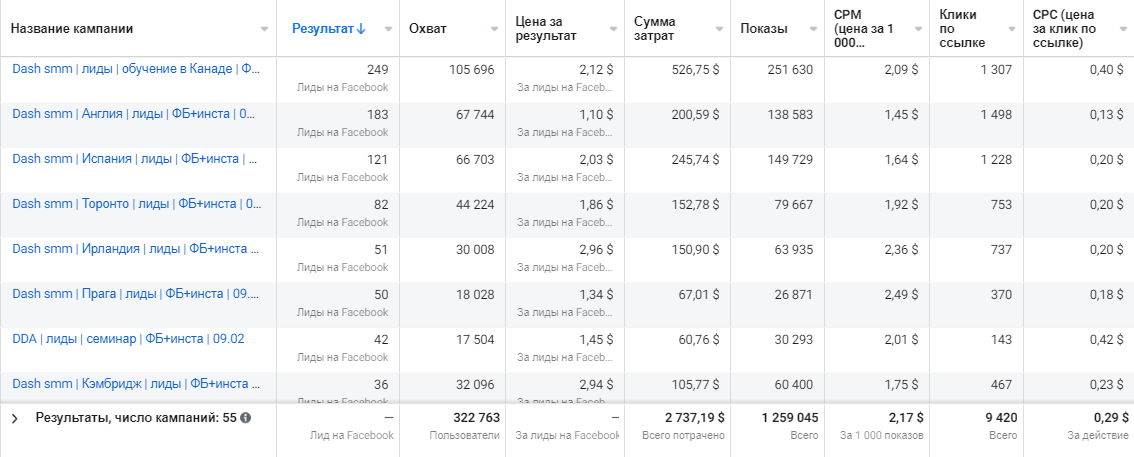Image resolution: width=1134 pixels, height=457 pixels.
Task: Open the CPC column dropdown arrow
Action: click(x=1122, y=29)
